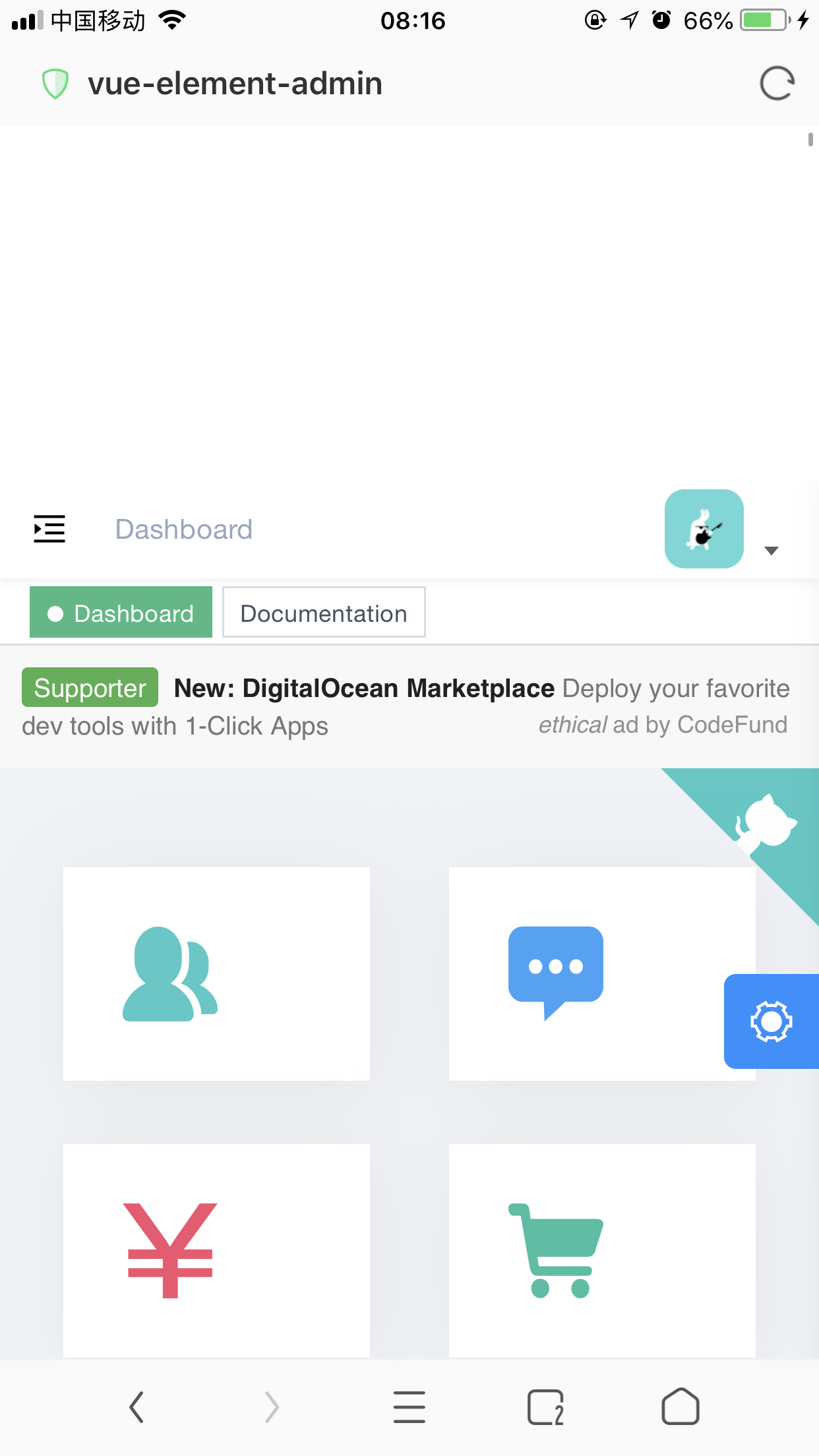Open the blue settings gear panel
The image size is (819, 1456).
coord(771,1021)
